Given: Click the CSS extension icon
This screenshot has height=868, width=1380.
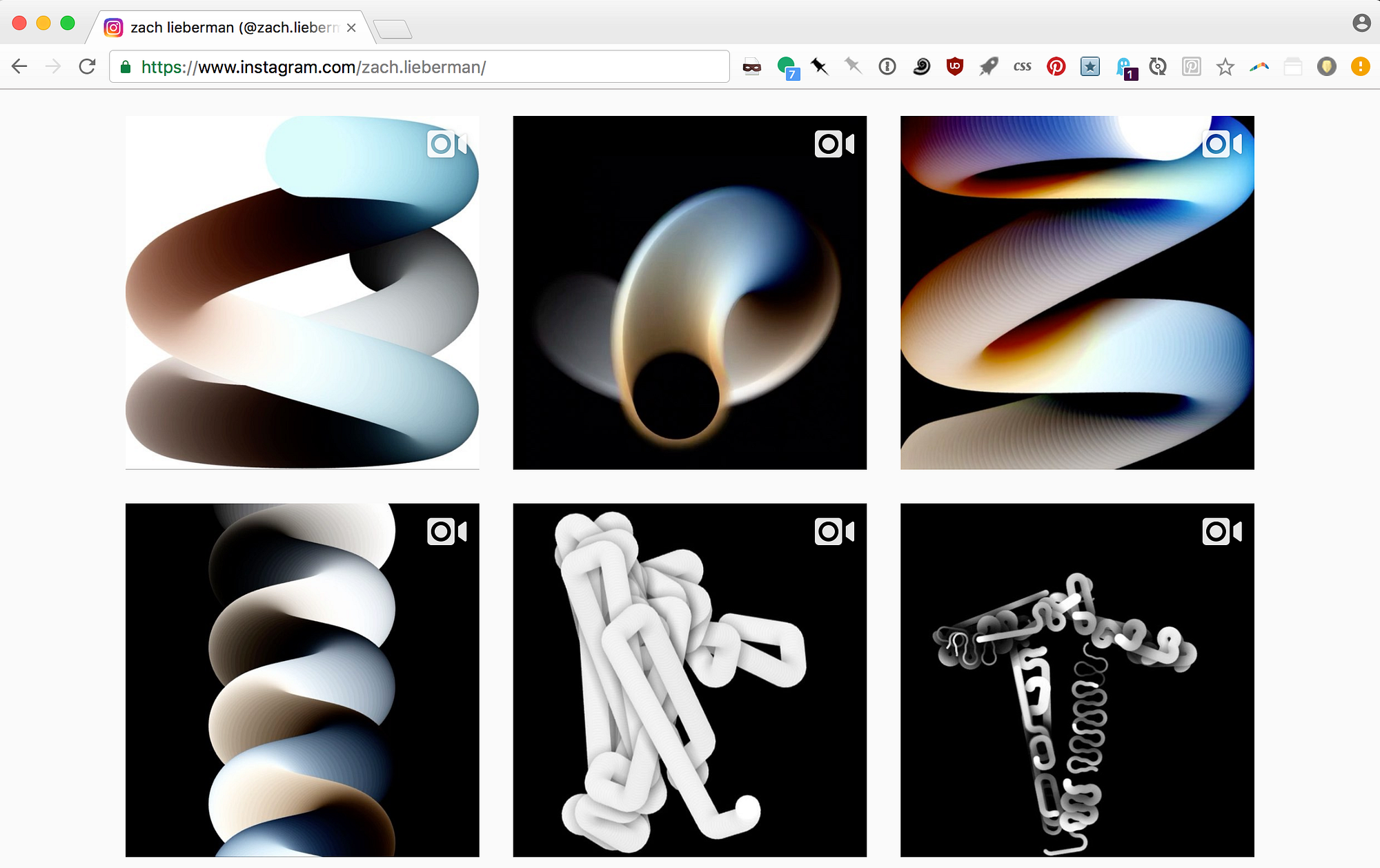Looking at the screenshot, I should [1022, 67].
